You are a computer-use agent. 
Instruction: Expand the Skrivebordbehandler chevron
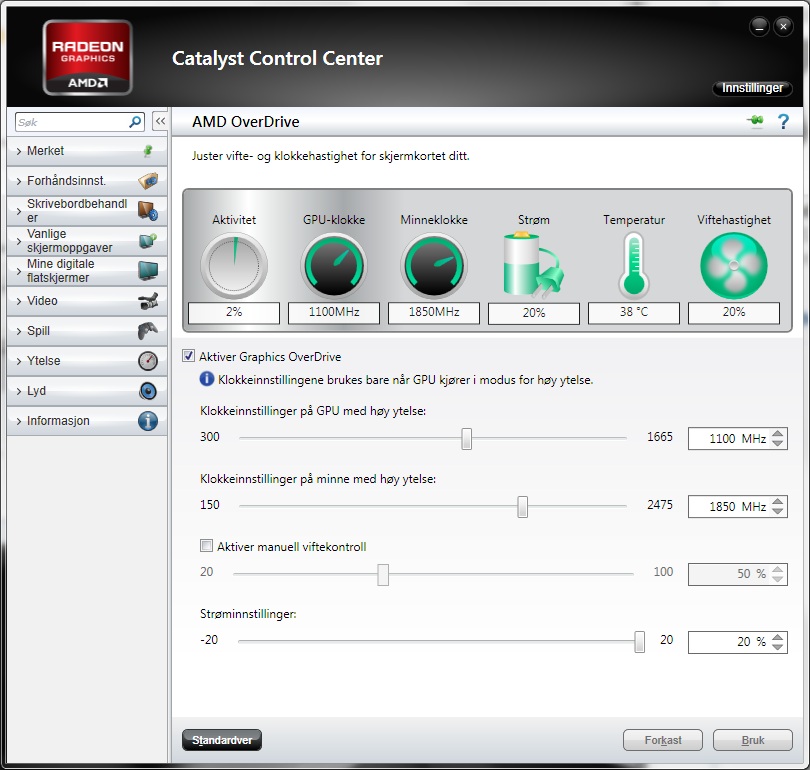[x=19, y=211]
